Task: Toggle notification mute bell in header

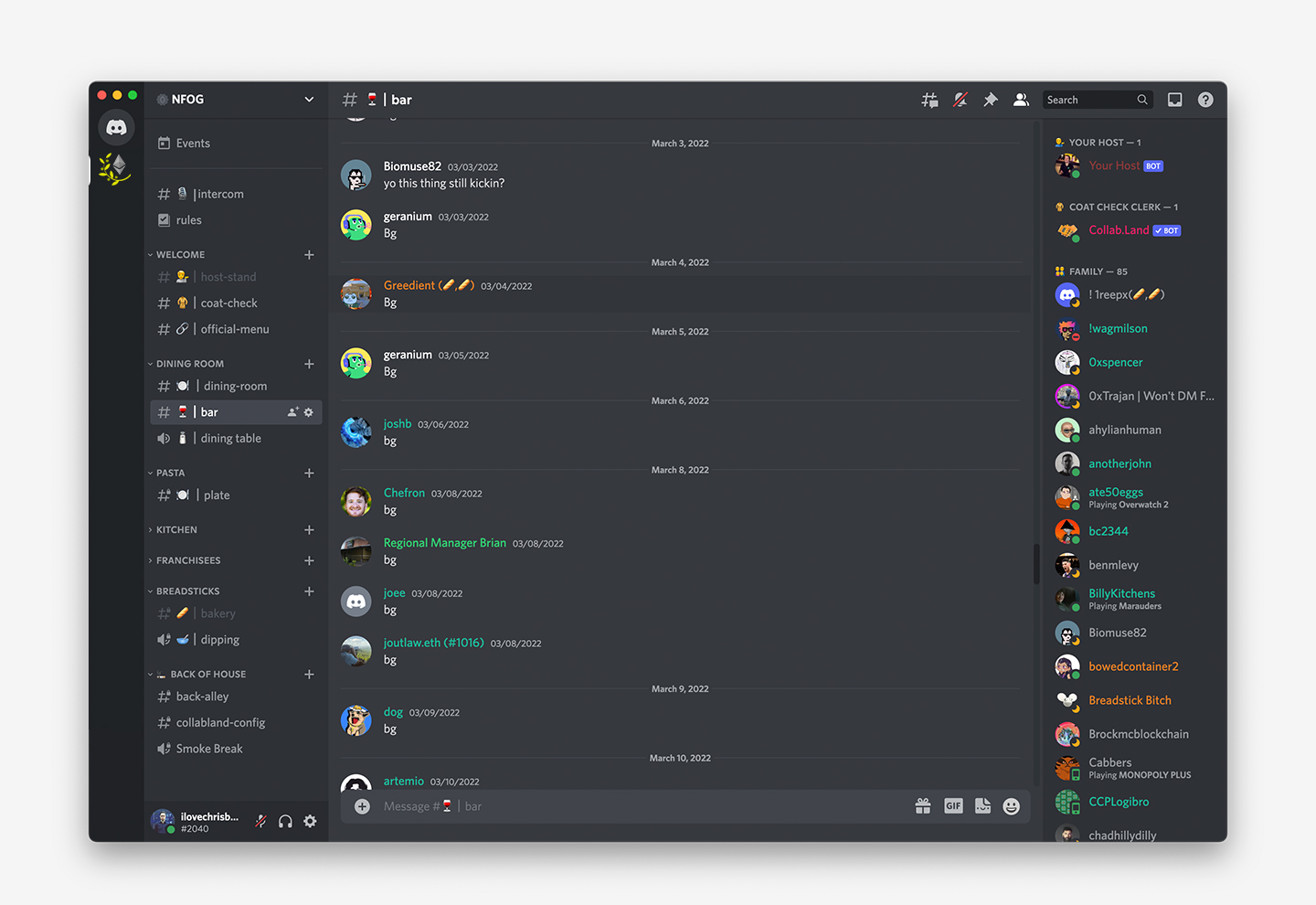Action: 960,100
